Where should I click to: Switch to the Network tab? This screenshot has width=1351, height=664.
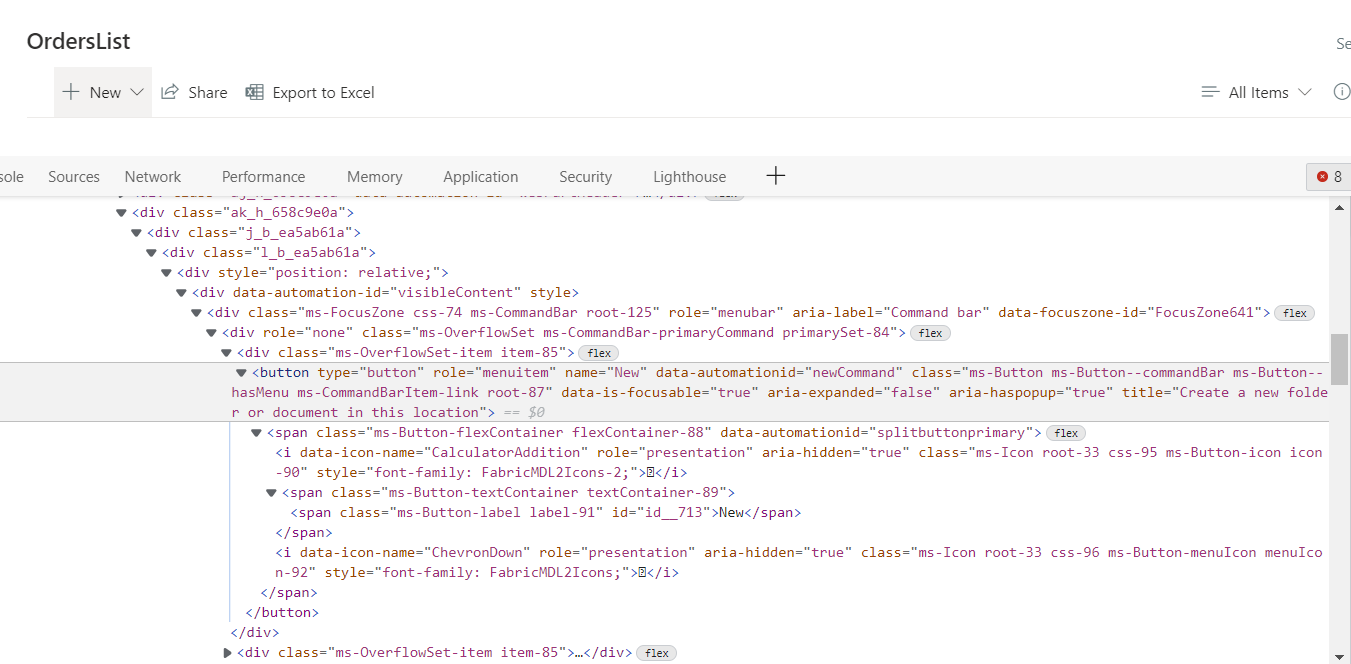pos(152,176)
